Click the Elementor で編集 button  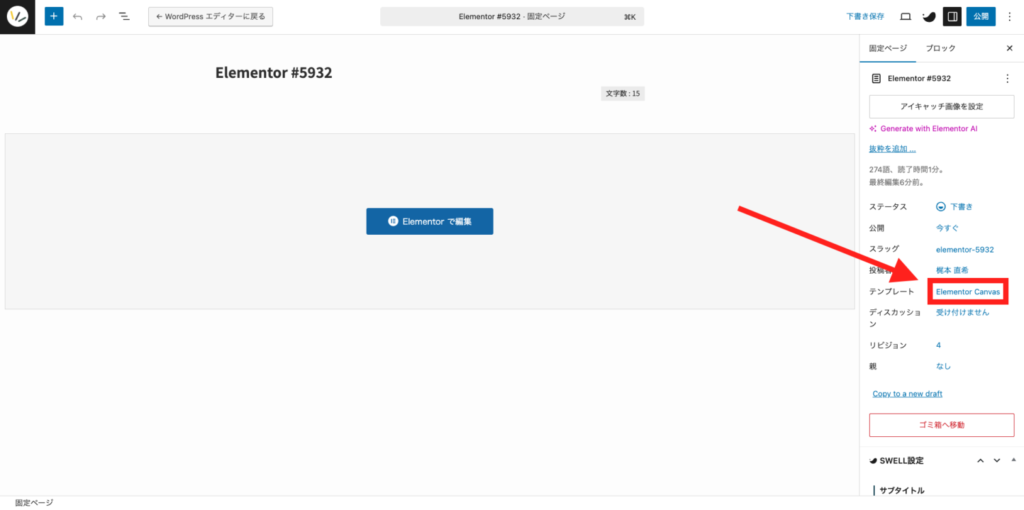[430, 221]
